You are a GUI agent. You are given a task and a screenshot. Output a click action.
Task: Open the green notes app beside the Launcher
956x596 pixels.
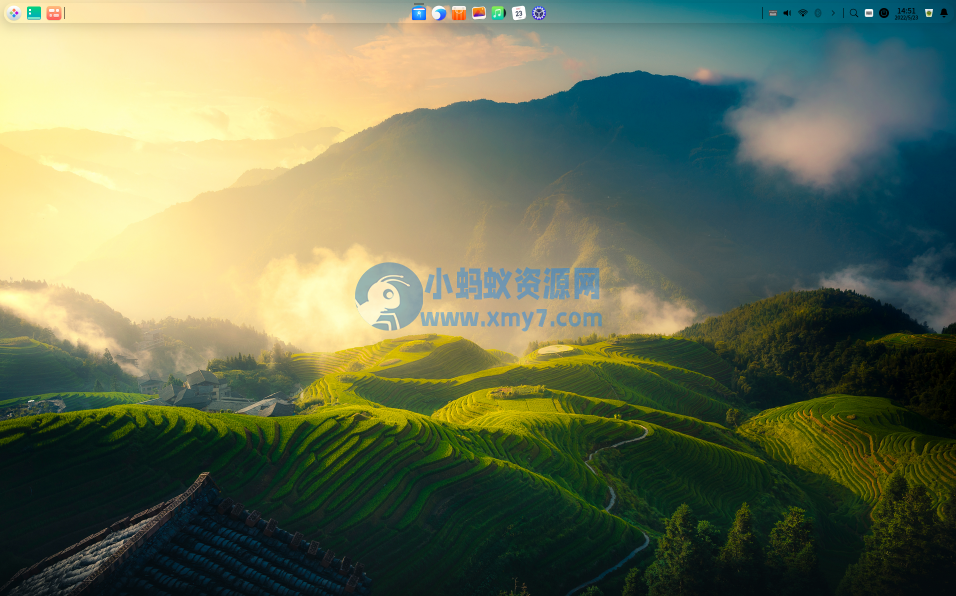pyautogui.click(x=33, y=13)
